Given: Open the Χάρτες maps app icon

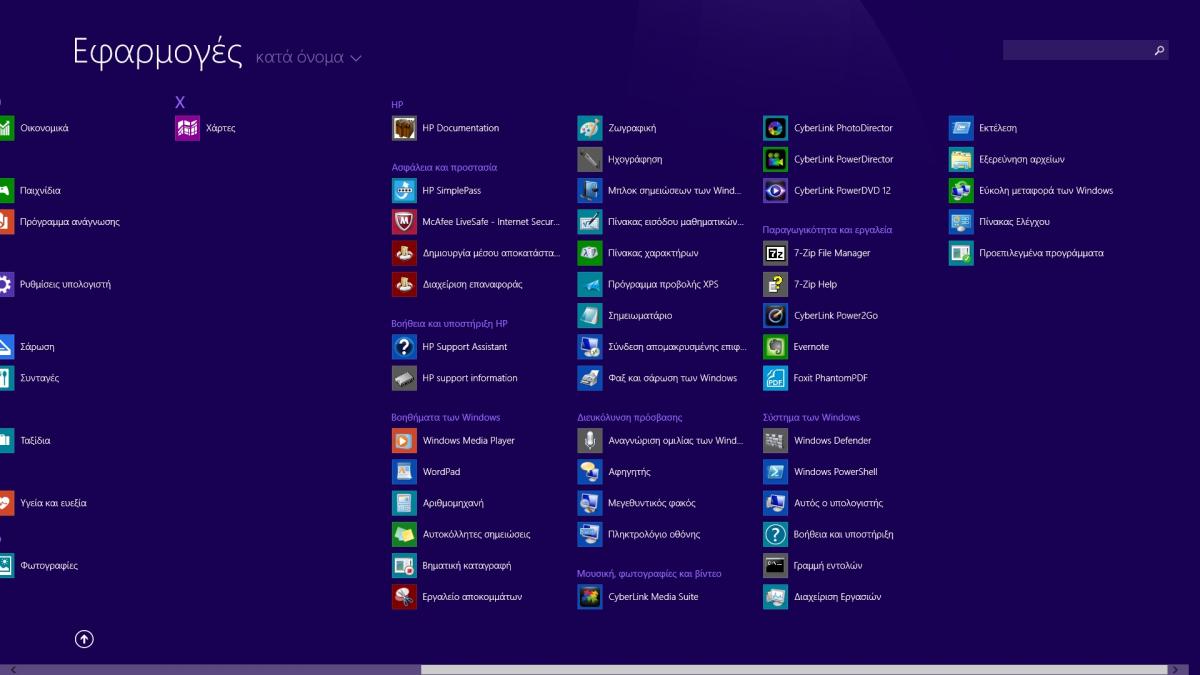Looking at the screenshot, I should coord(187,128).
